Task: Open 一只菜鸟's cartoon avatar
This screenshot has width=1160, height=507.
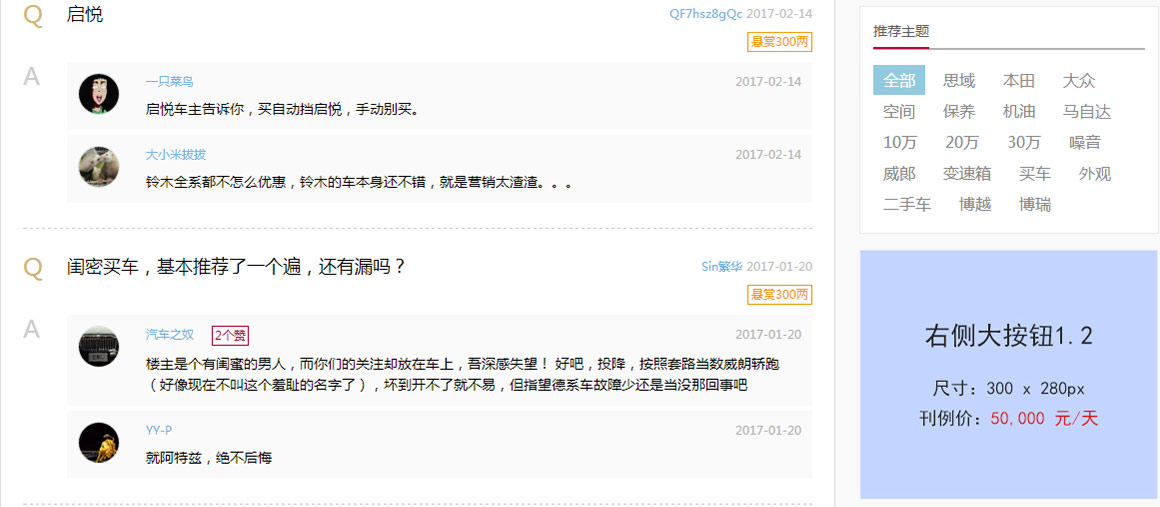Action: coord(98,94)
